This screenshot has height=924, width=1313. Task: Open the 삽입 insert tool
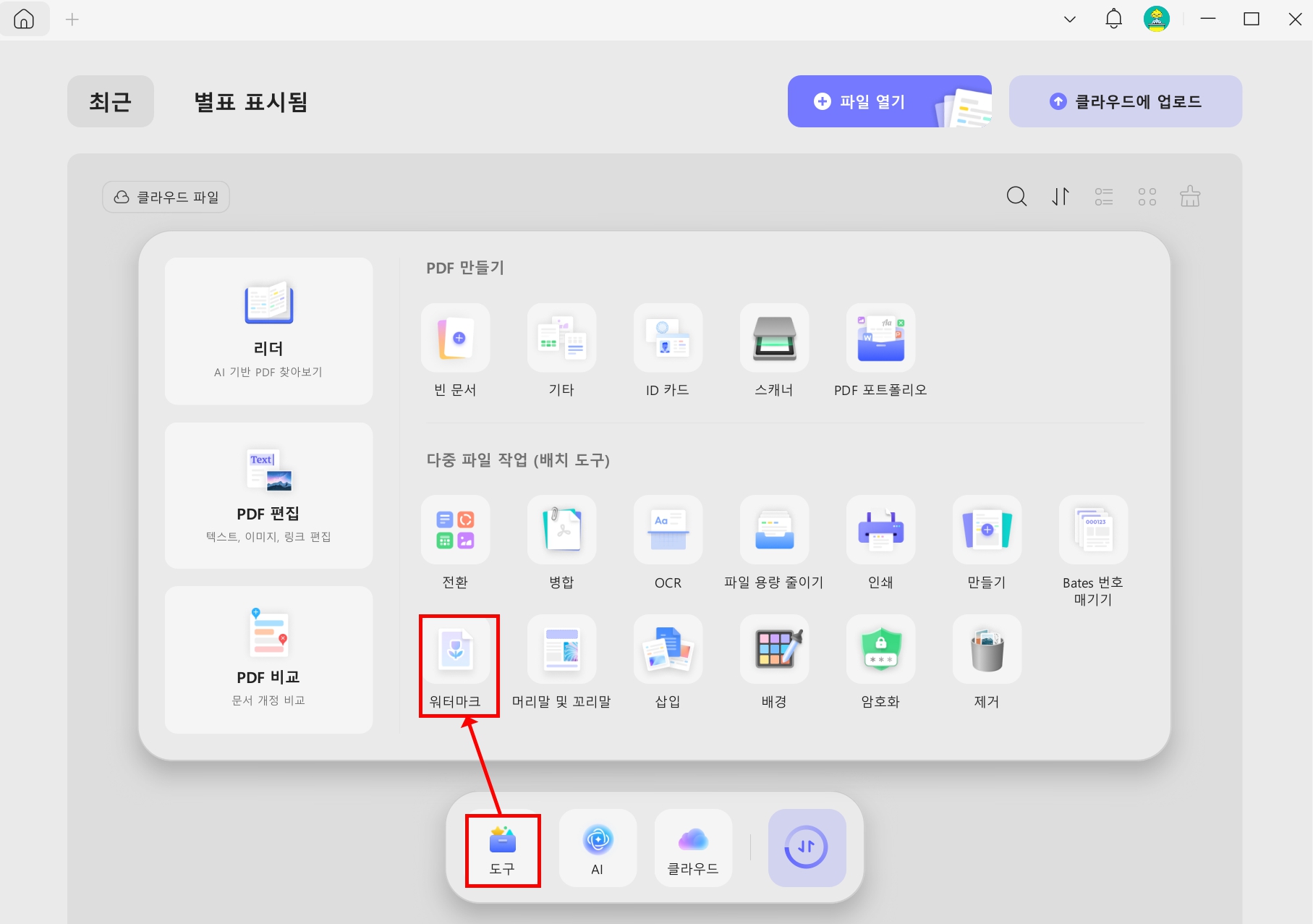668,649
